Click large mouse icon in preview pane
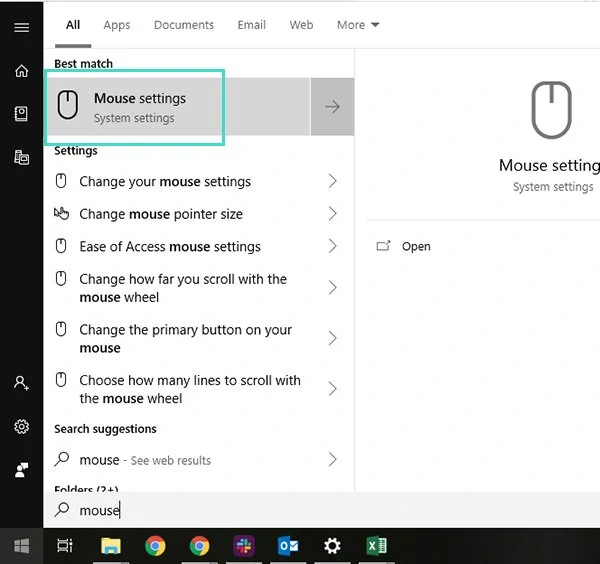The height and width of the screenshot is (564, 600). pos(551,110)
